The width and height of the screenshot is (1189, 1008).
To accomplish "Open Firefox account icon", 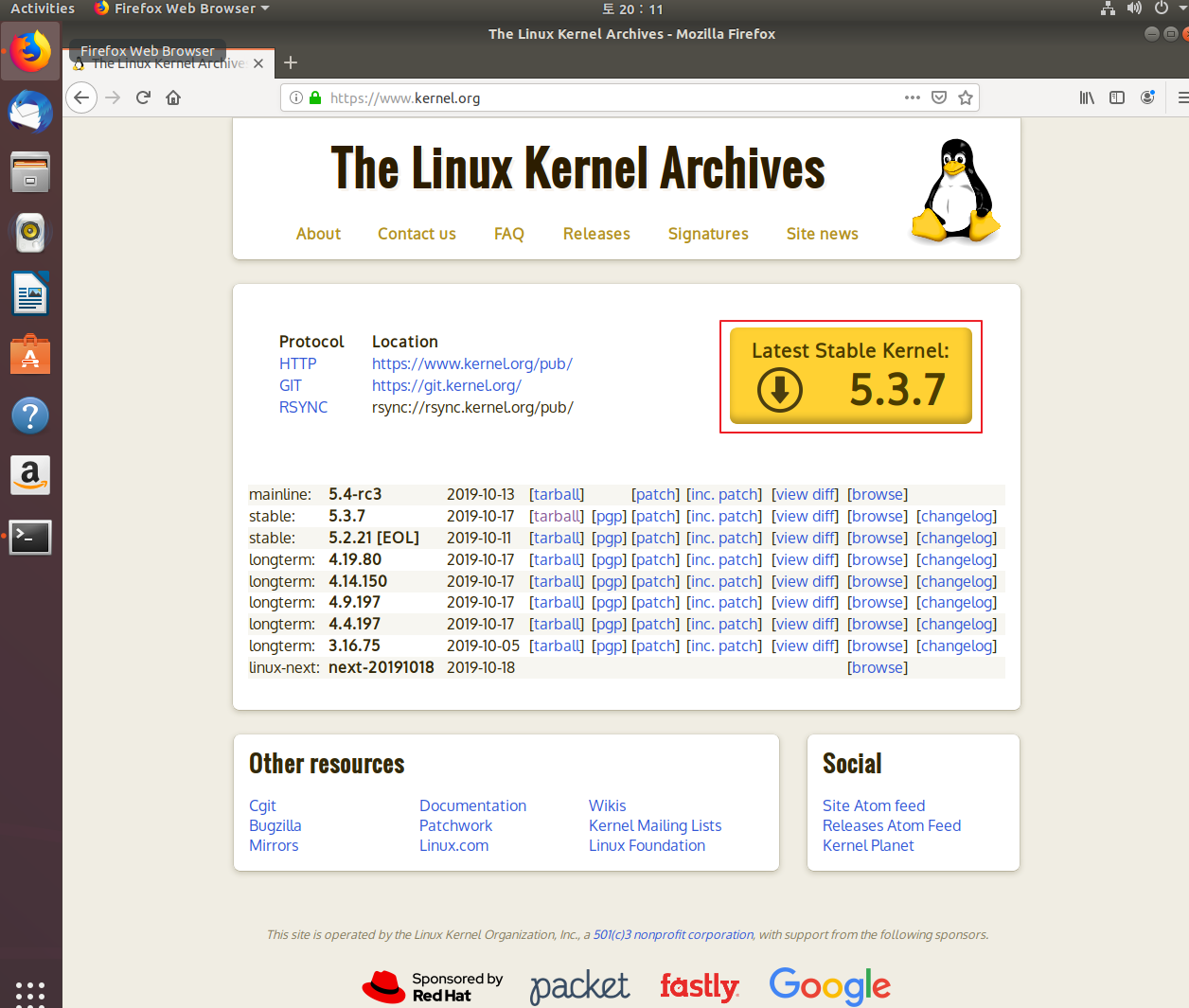I will pos(1147,97).
